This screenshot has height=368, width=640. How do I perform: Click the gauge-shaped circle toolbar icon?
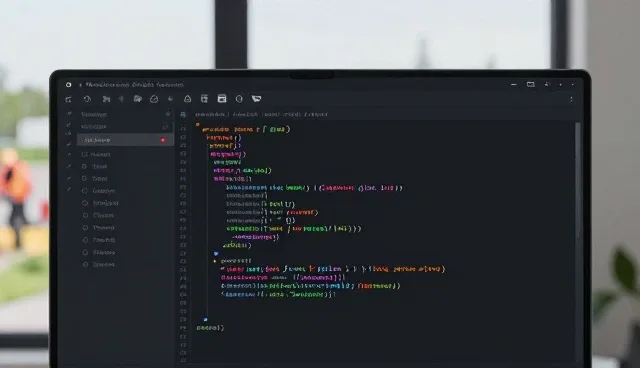[x=154, y=99]
